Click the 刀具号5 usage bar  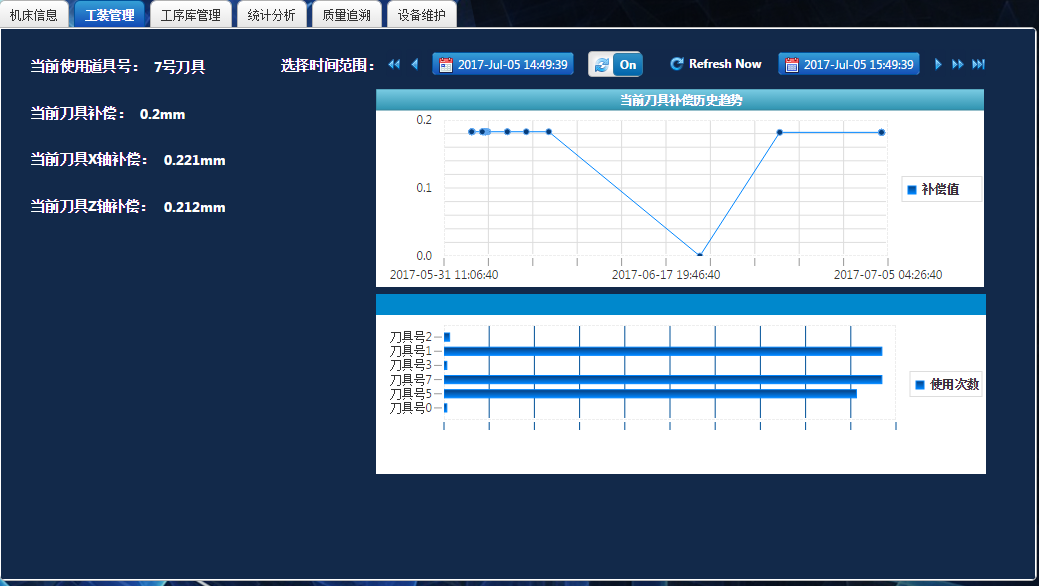click(x=650, y=394)
